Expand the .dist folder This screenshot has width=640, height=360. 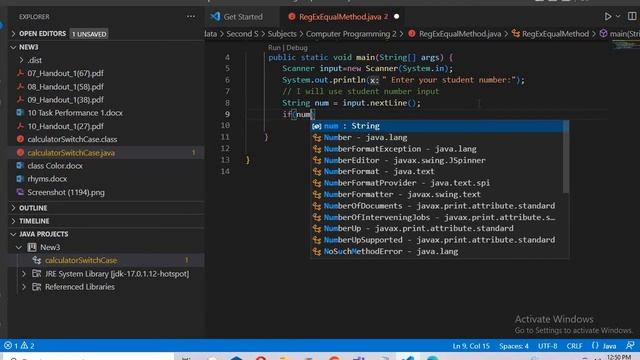106,60
